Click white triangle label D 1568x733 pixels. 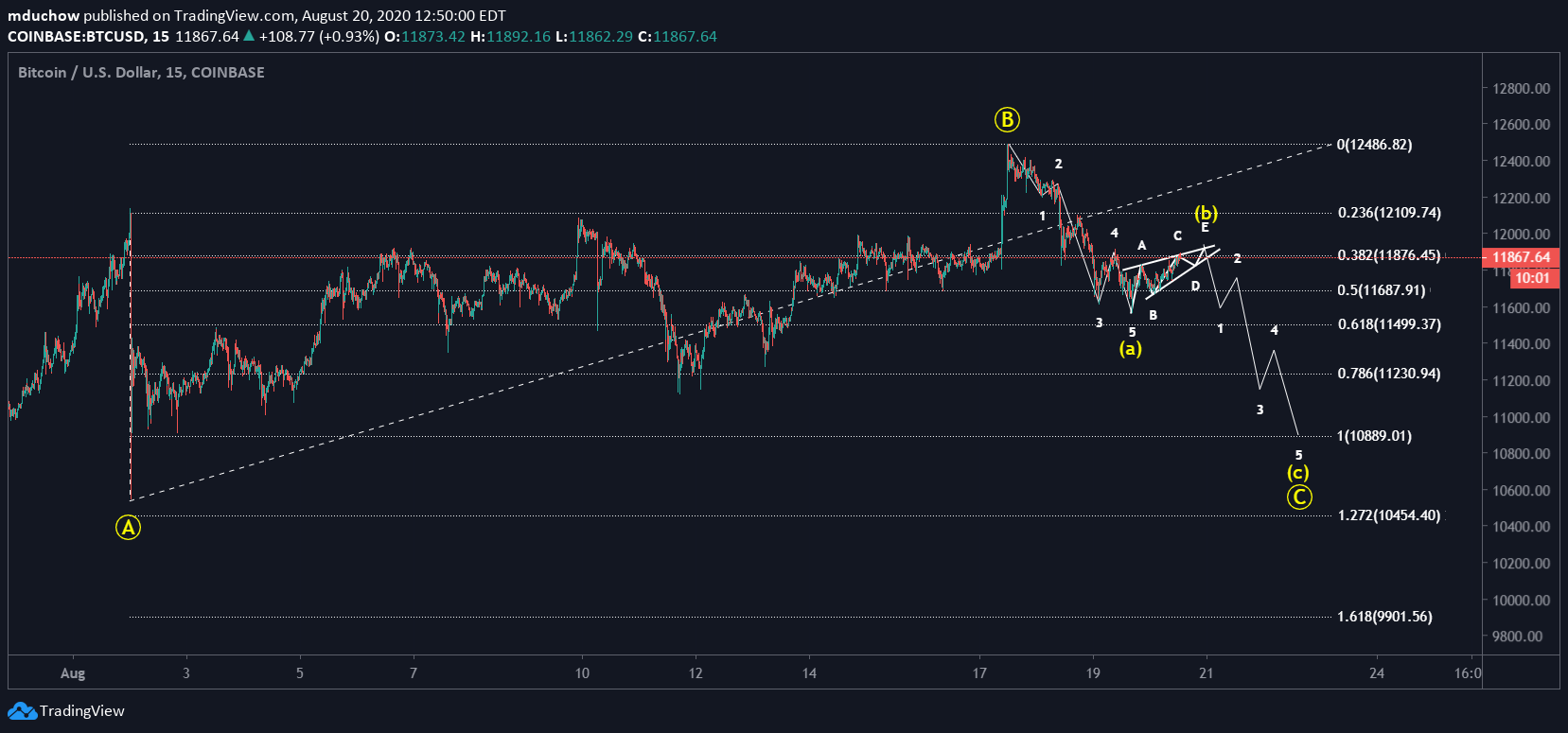point(1195,286)
